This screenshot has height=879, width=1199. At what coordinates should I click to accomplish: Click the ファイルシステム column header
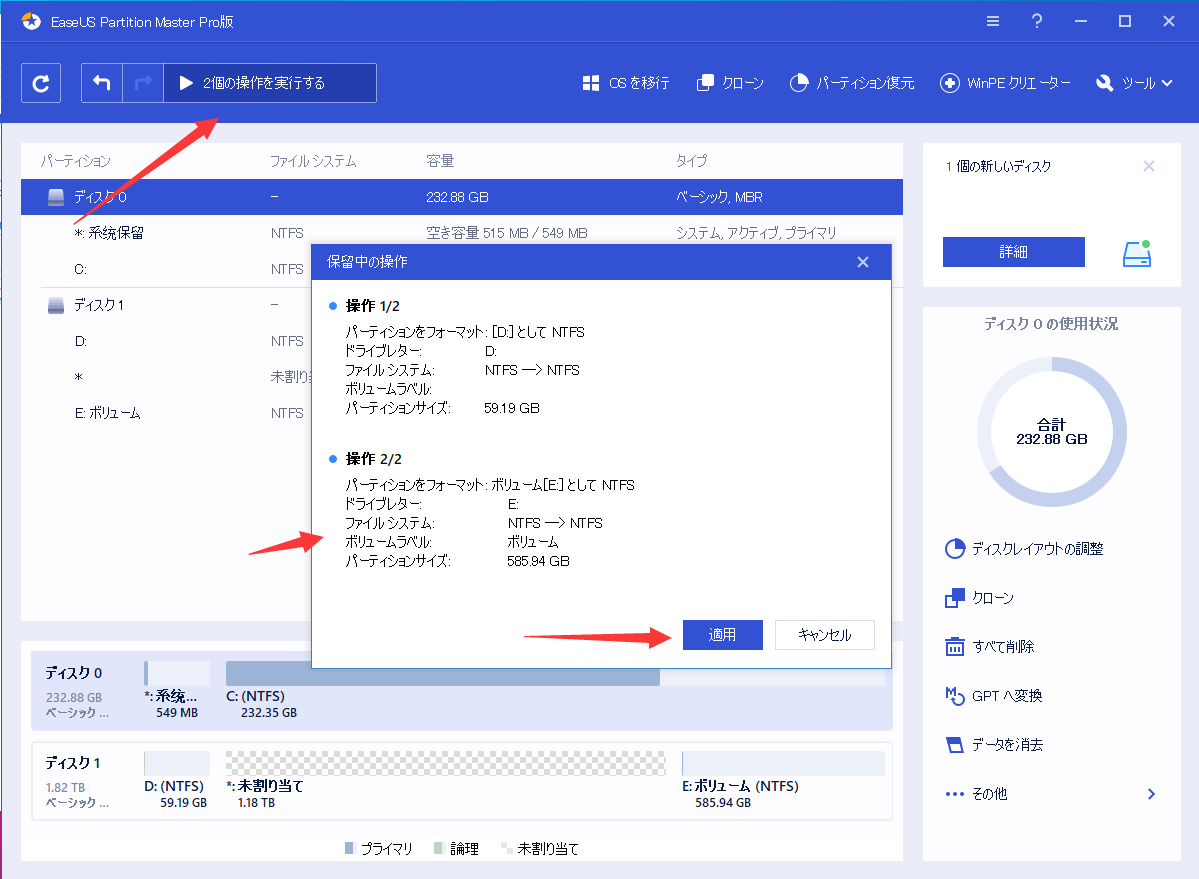tap(313, 161)
